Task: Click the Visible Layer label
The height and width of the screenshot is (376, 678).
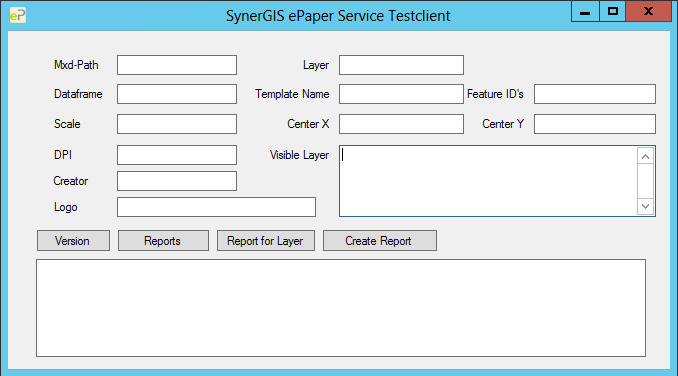Action: coord(299,155)
